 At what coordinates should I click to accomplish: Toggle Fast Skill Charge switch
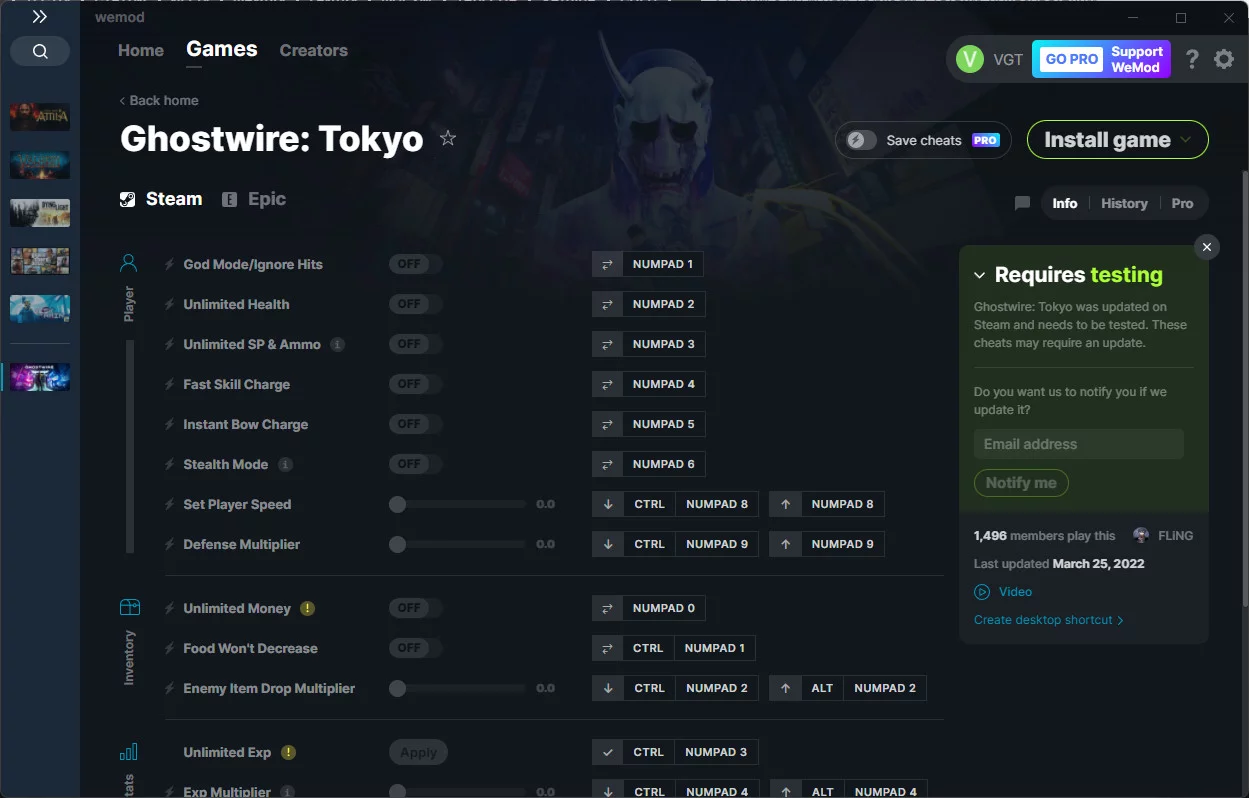click(416, 384)
